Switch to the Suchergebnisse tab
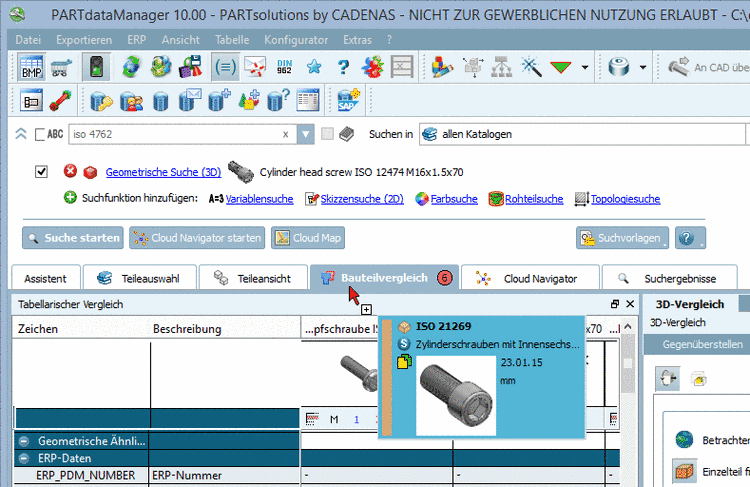 tap(669, 278)
